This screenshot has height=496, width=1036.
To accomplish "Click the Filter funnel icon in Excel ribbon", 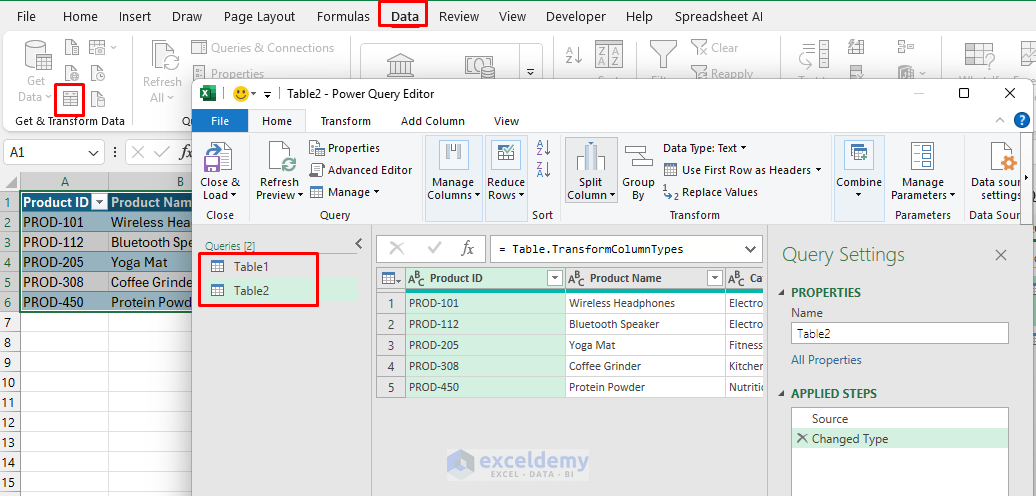I will (x=663, y=54).
